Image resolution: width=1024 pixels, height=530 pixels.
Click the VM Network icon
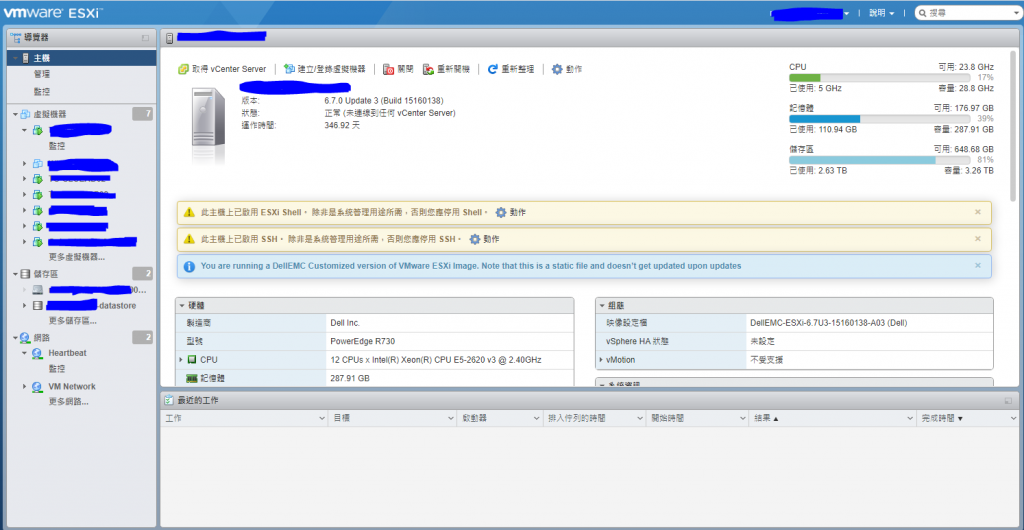[x=37, y=386]
